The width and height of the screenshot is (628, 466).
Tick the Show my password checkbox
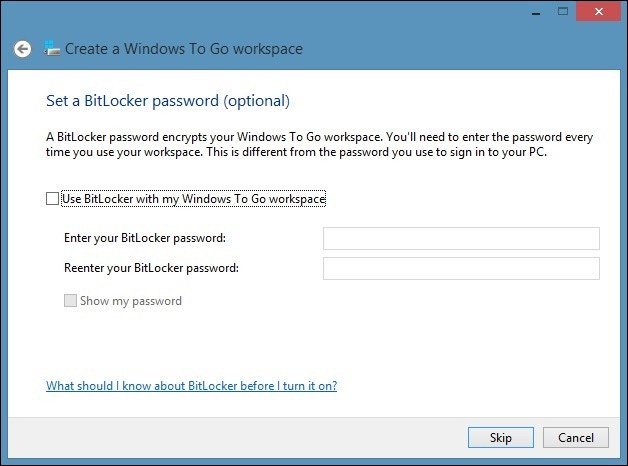click(70, 301)
